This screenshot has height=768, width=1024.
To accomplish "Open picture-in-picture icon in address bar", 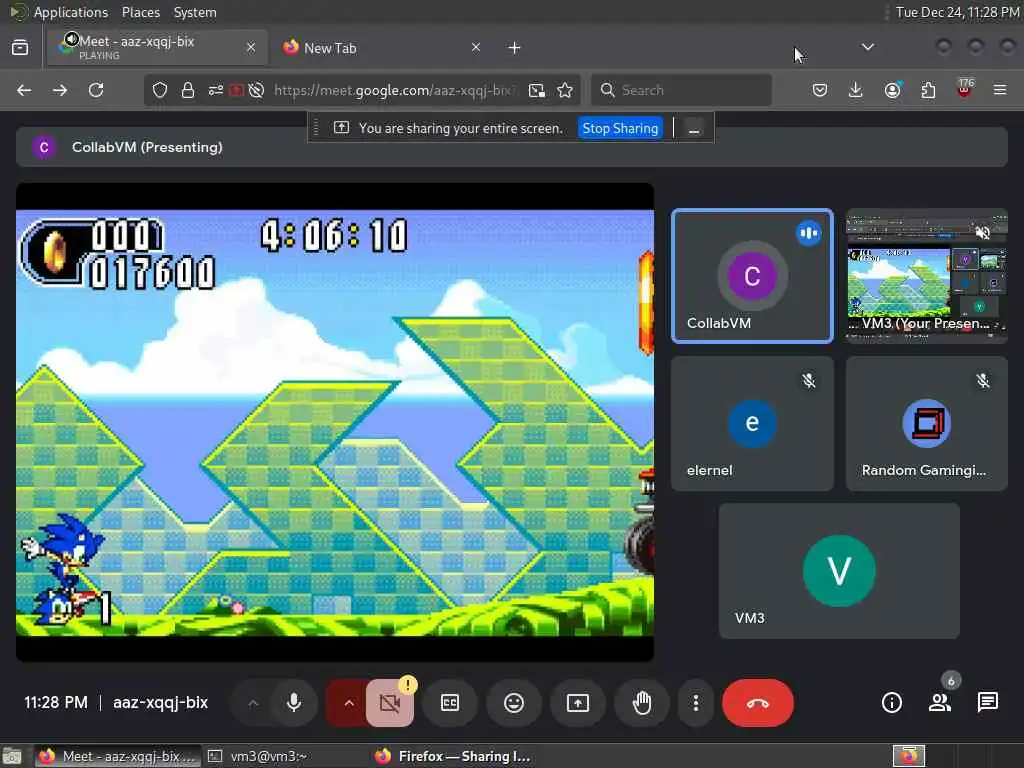I will pos(537,90).
